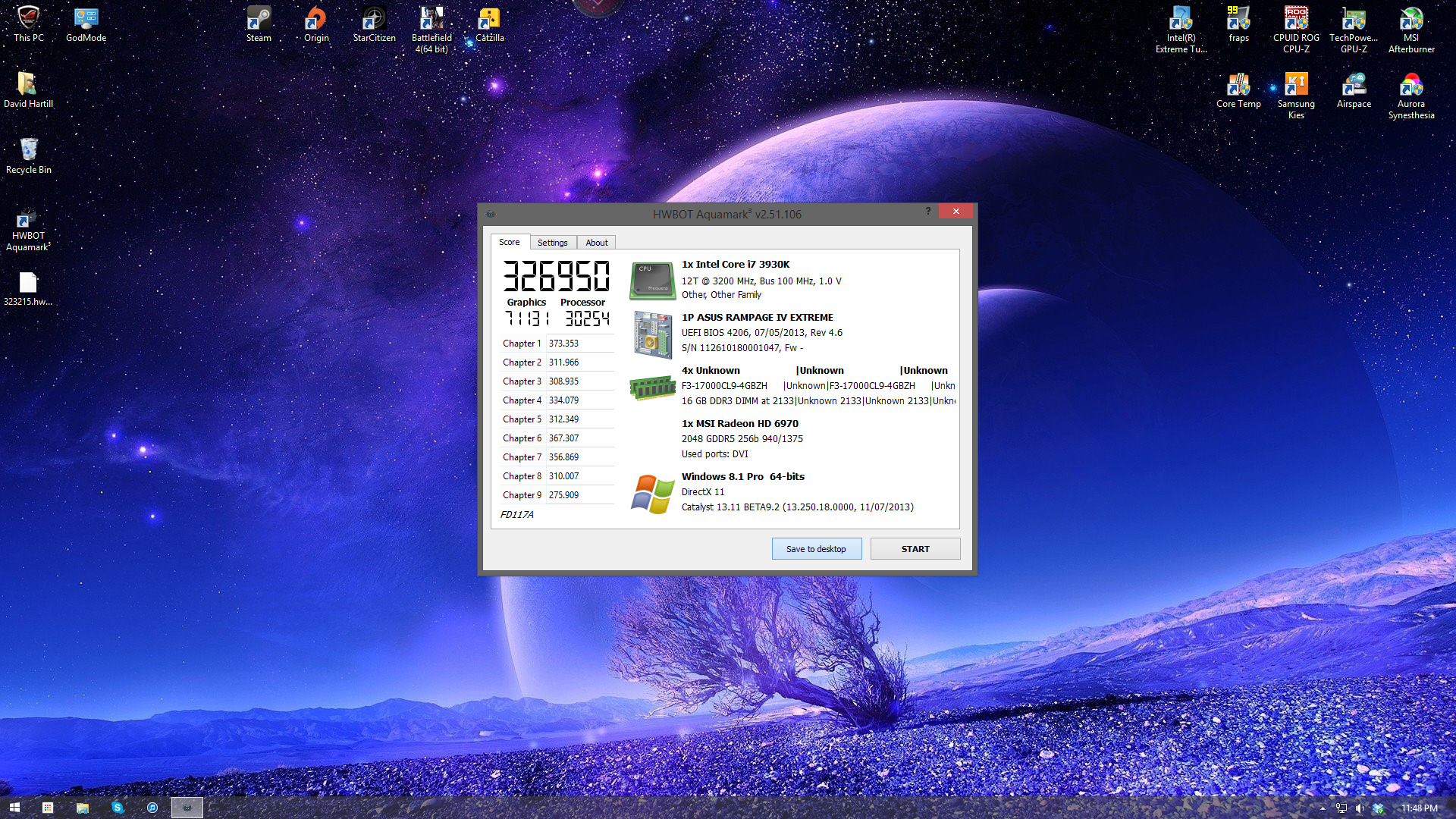
Task: Click the RAM module icon in Aquamark
Action: tap(652, 388)
